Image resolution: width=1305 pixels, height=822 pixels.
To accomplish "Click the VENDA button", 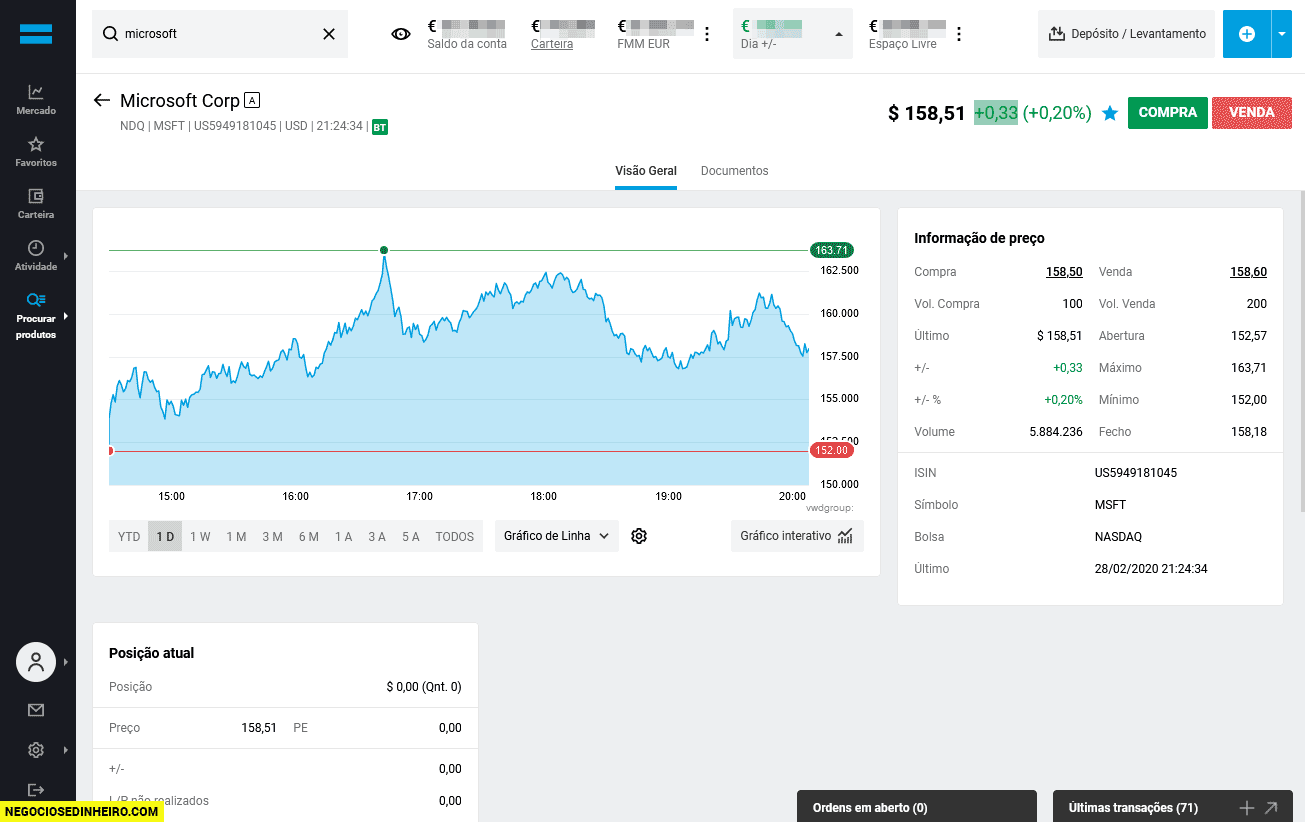I will pos(1252,113).
